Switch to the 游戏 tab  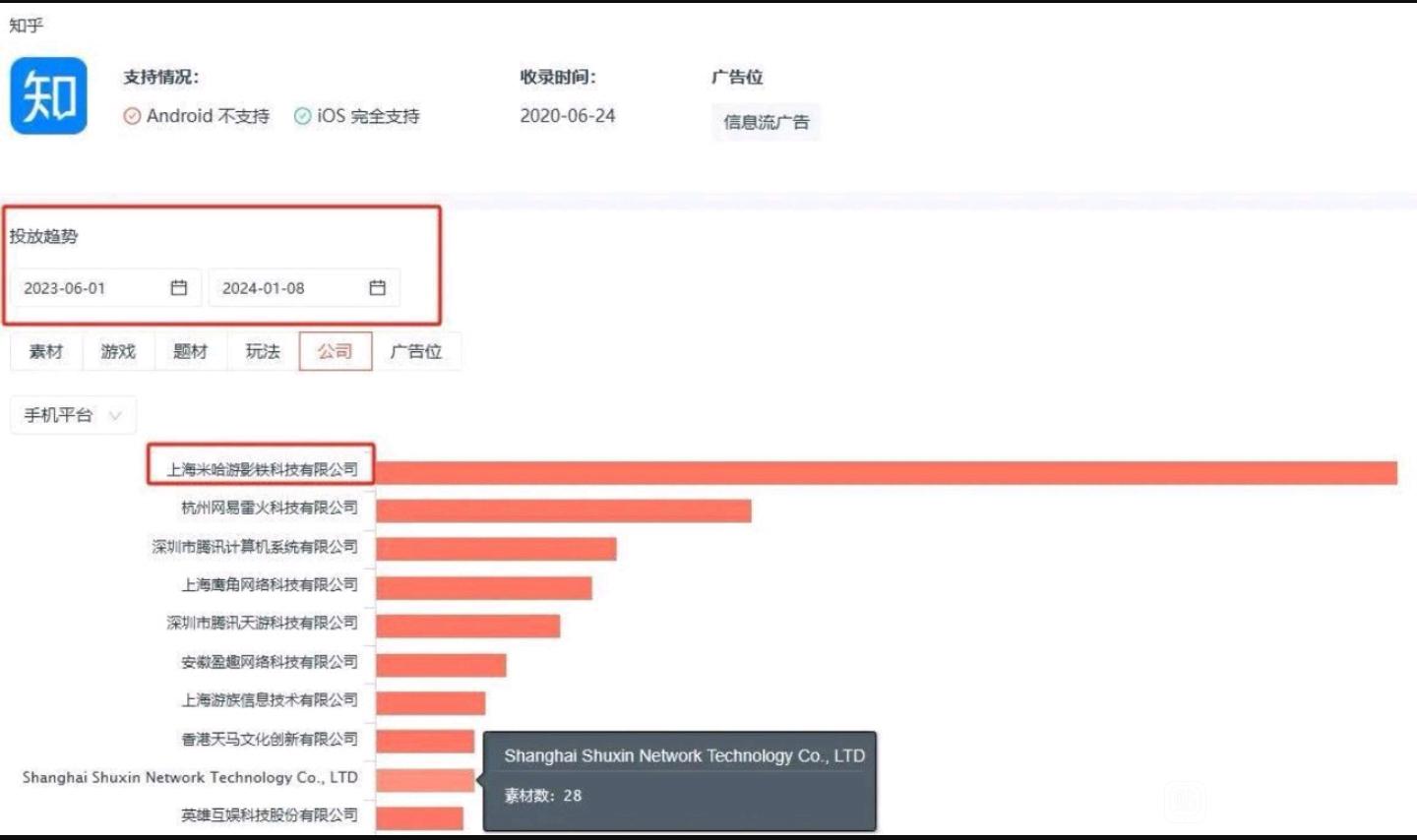point(118,351)
